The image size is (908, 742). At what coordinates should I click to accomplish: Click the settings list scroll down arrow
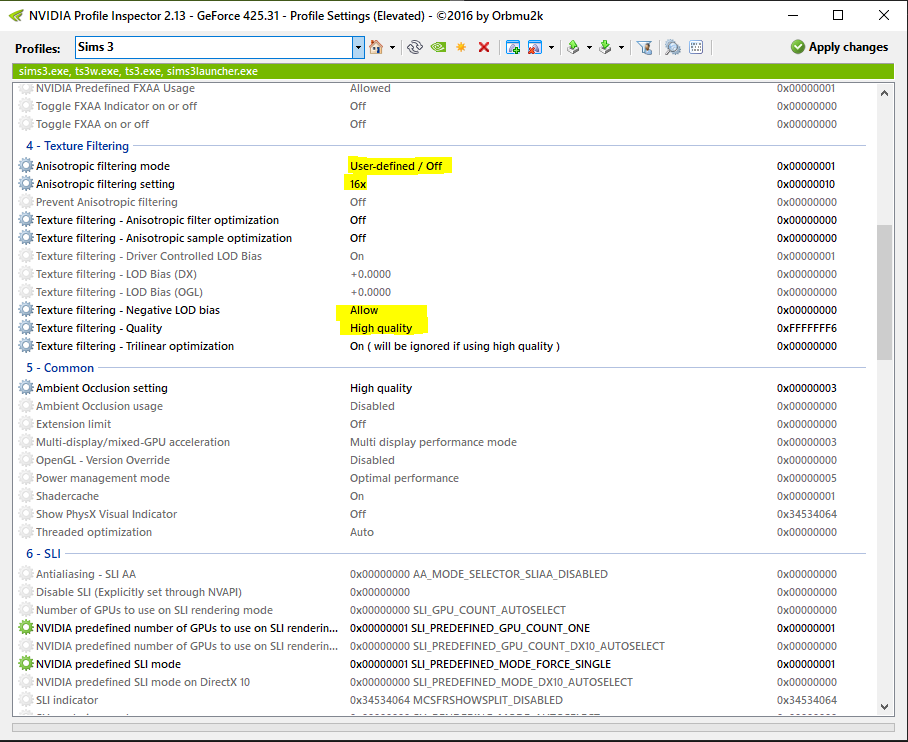click(884, 706)
